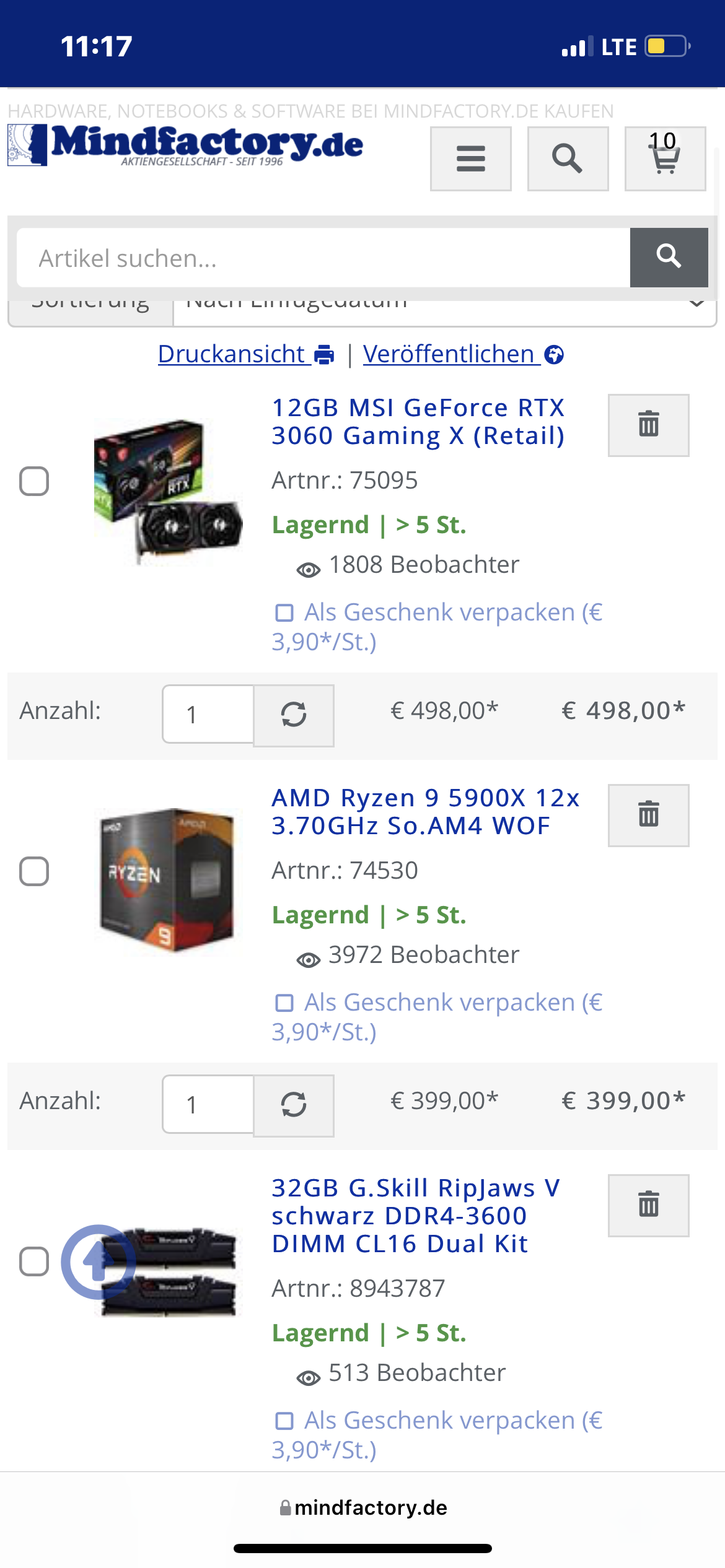Submit search with dark magnifier button
This screenshot has height=1568, width=725.
click(669, 257)
